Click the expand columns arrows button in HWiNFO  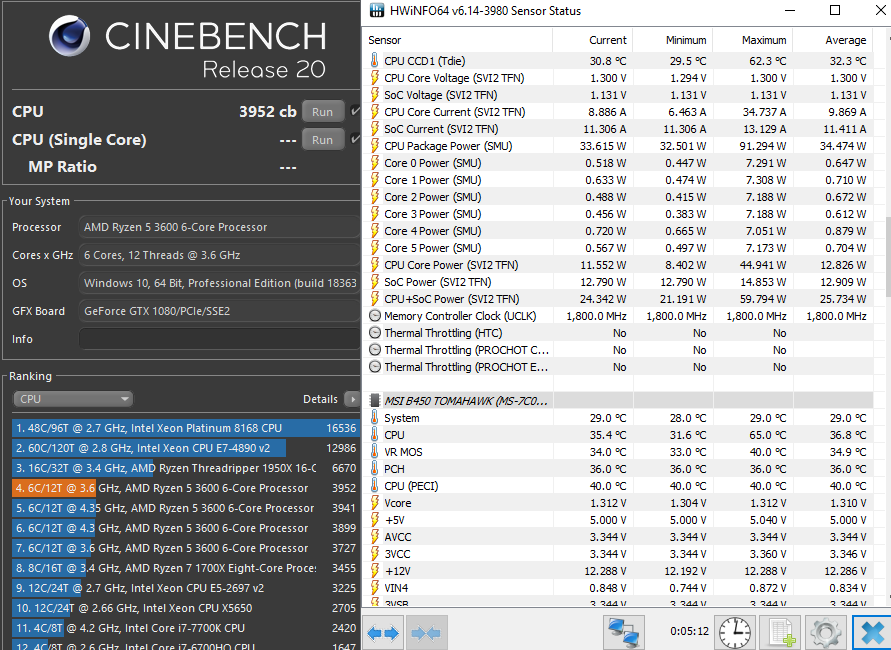pyautogui.click(x=382, y=632)
